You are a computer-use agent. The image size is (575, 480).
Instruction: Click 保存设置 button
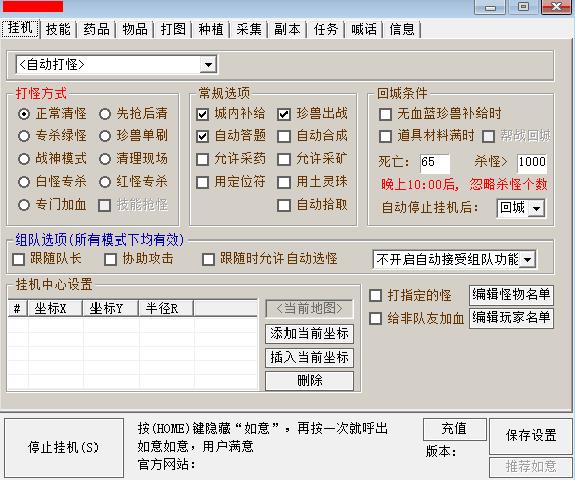coord(531,436)
